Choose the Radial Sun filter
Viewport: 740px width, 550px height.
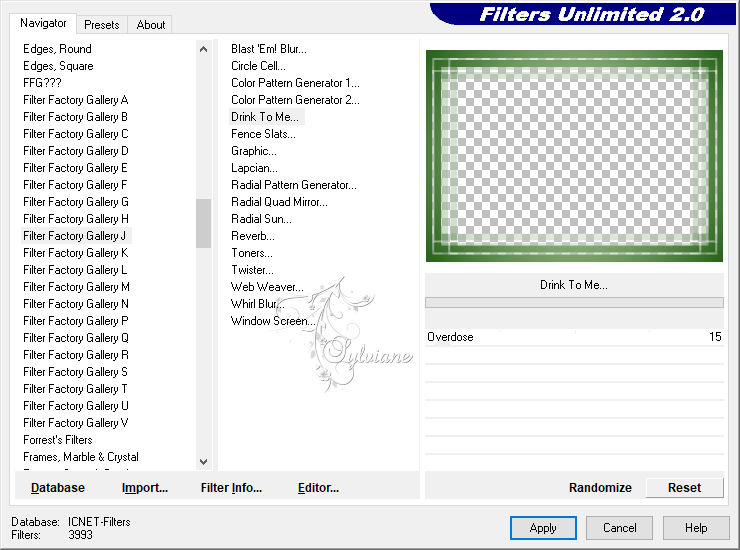point(261,219)
